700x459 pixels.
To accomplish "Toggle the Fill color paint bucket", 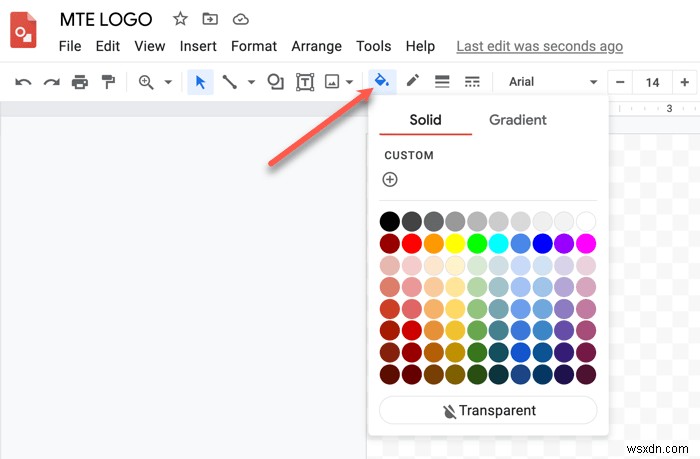I will pyautogui.click(x=382, y=82).
